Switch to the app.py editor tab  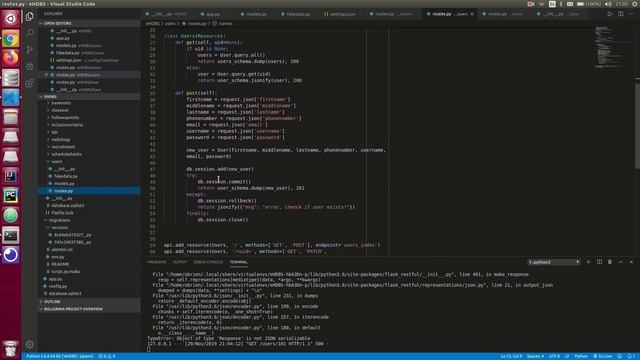(212, 14)
